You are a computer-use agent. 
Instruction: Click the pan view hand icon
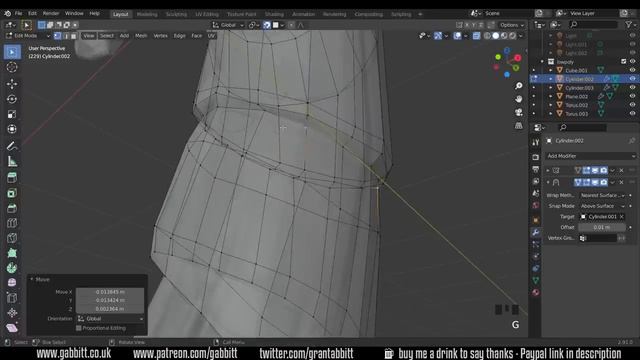pyautogui.click(x=518, y=99)
